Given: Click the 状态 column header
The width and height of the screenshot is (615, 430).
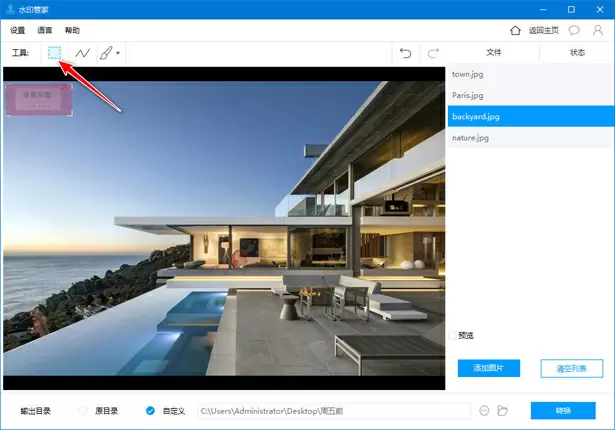Looking at the screenshot, I should (577, 52).
